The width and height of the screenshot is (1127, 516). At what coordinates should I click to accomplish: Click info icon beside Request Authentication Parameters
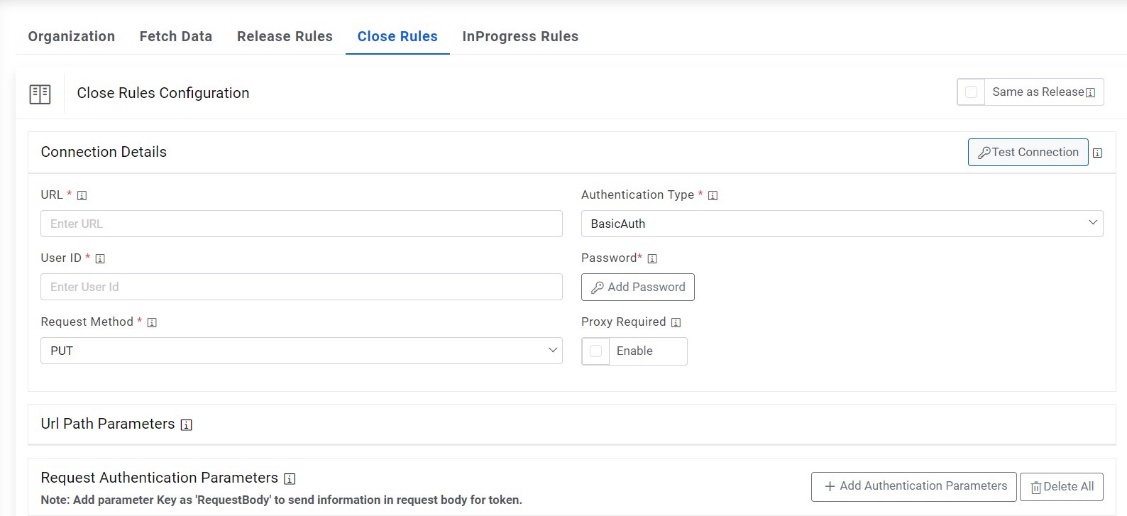coord(290,479)
